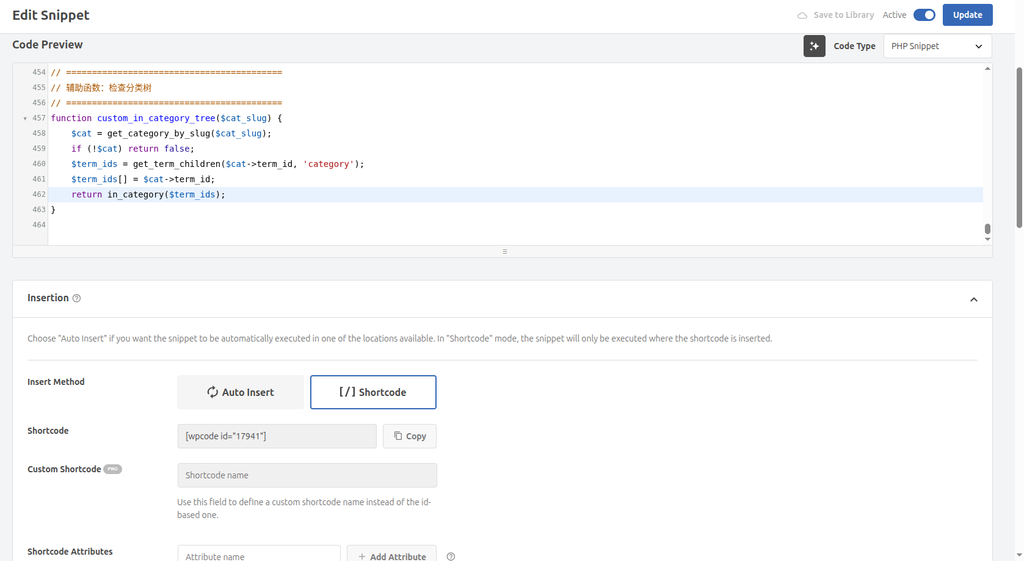The image size is (1024, 561).
Task: Toggle the Active snippet switch
Action: [924, 15]
